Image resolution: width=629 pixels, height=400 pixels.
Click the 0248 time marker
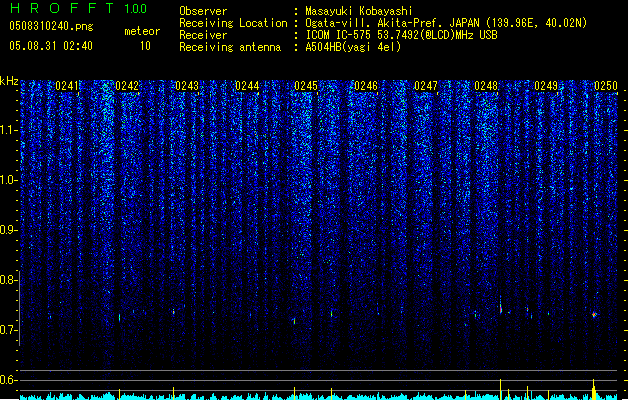click(x=486, y=86)
